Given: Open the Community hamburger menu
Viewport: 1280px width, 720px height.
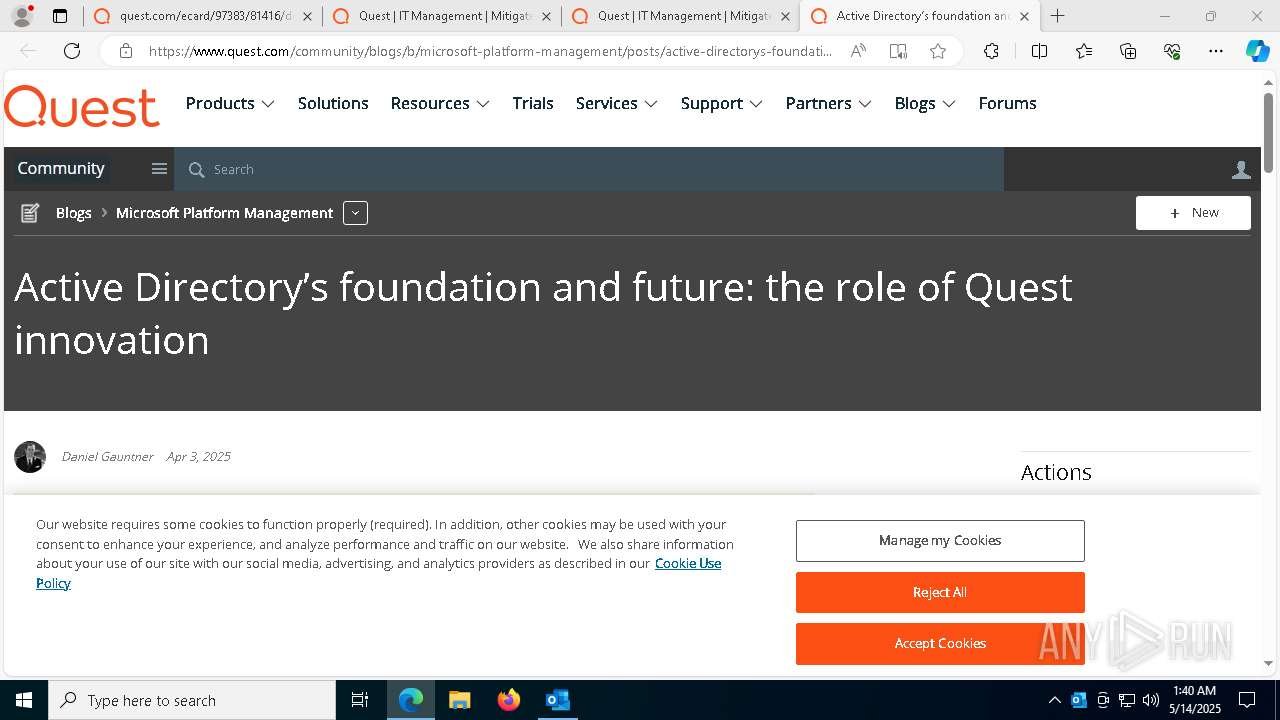Looking at the screenshot, I should (x=159, y=169).
